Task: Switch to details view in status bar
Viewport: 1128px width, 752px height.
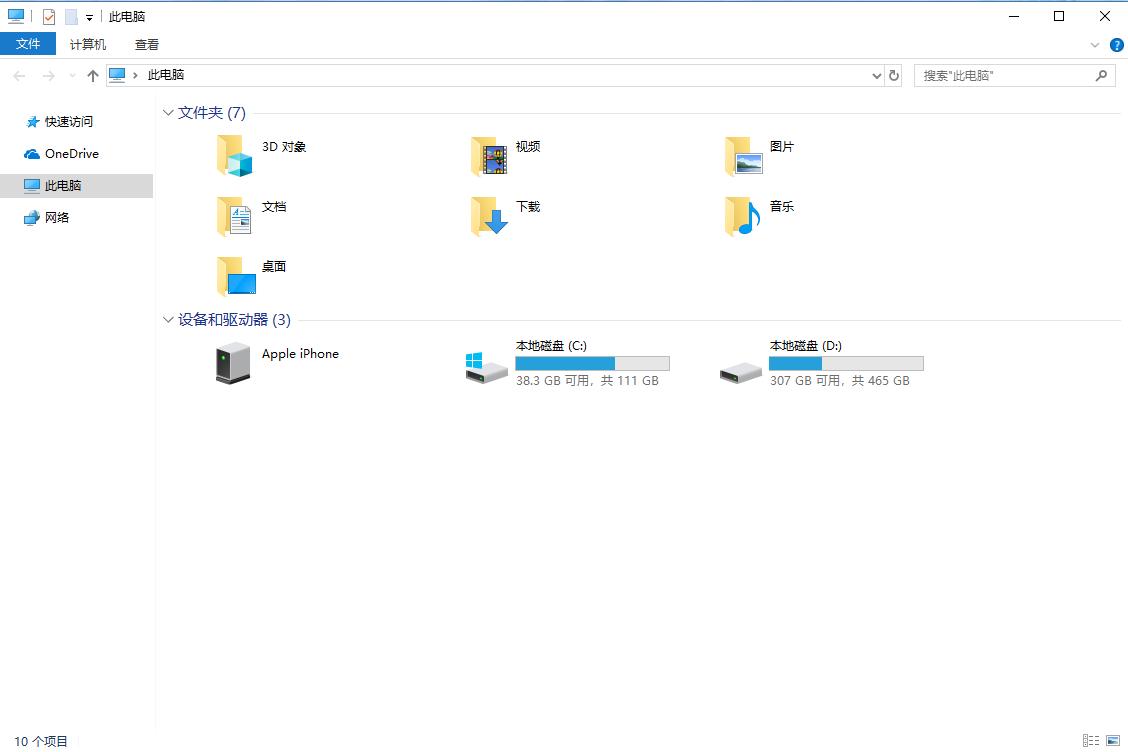Action: [1091, 740]
